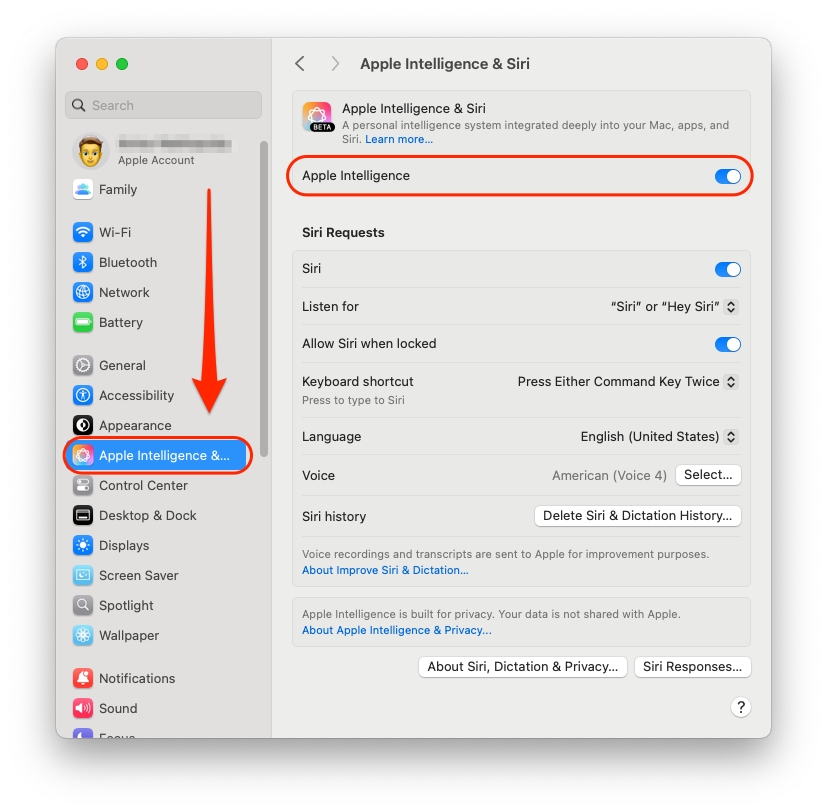The height and width of the screenshot is (812, 827).
Task: Select the Network globe icon
Action: click(83, 293)
